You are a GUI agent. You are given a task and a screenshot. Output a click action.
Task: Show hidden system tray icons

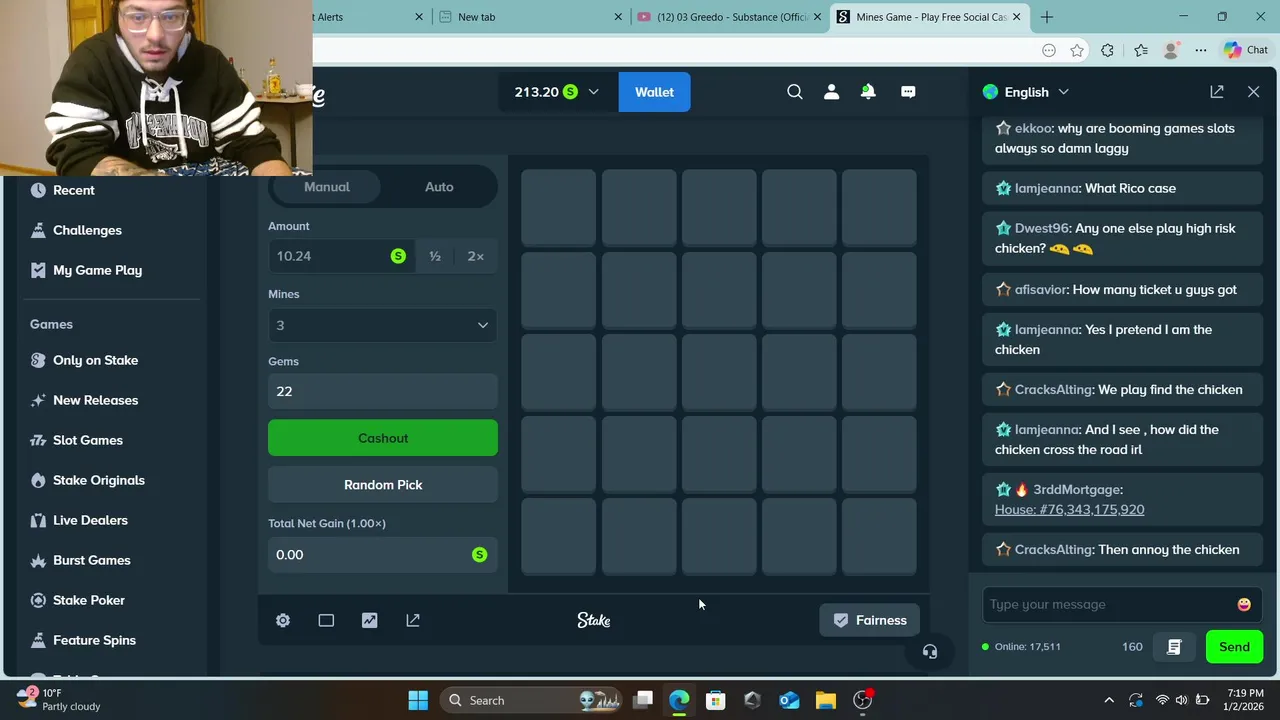pos(1108,700)
